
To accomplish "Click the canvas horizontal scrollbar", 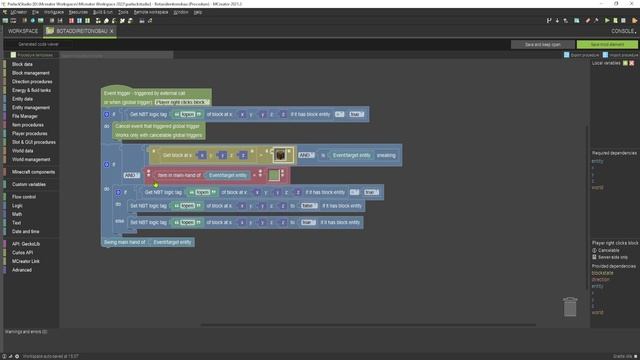I will click(x=367, y=325).
